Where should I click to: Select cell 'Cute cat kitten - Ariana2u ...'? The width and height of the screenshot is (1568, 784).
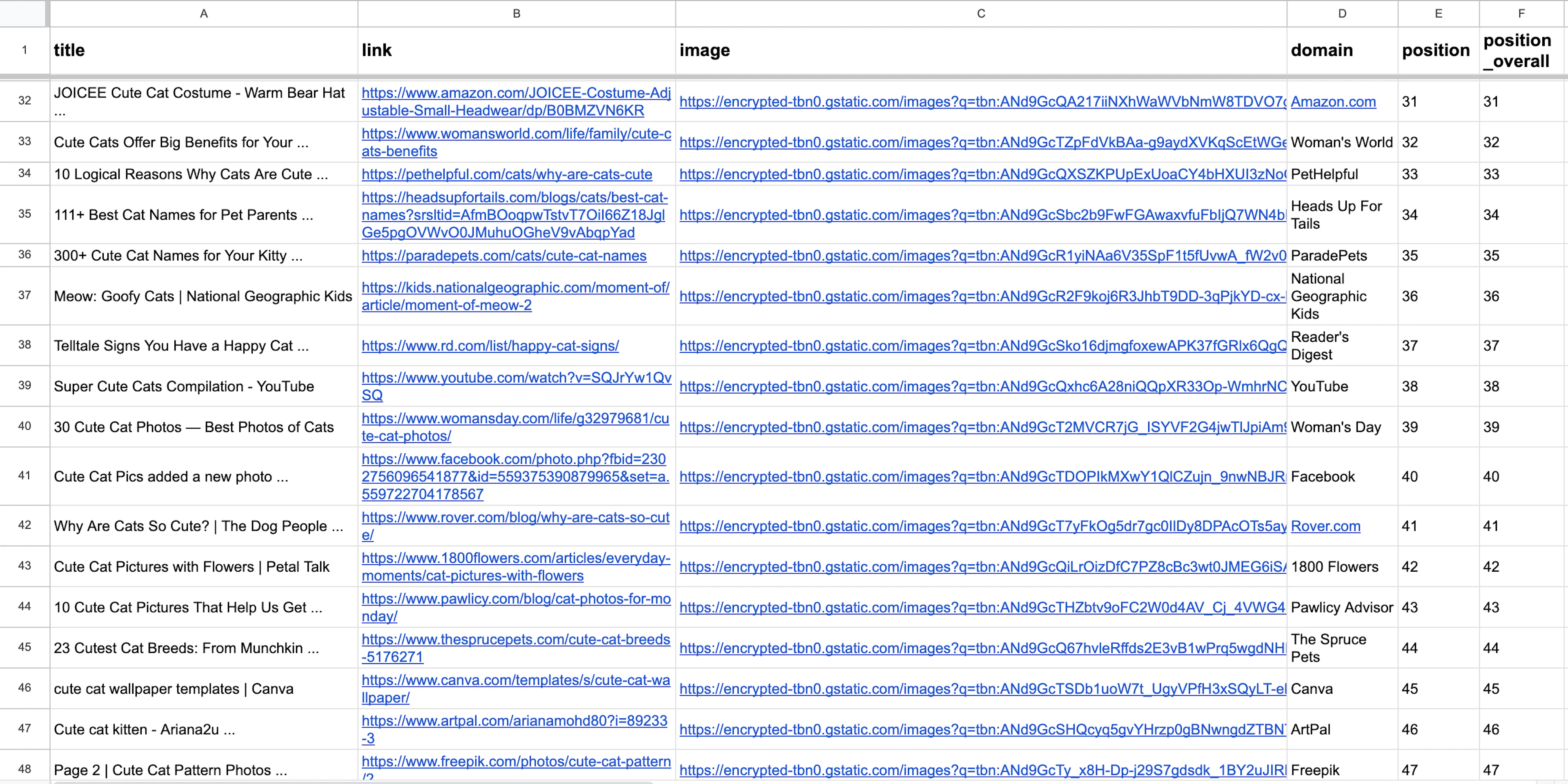203,729
